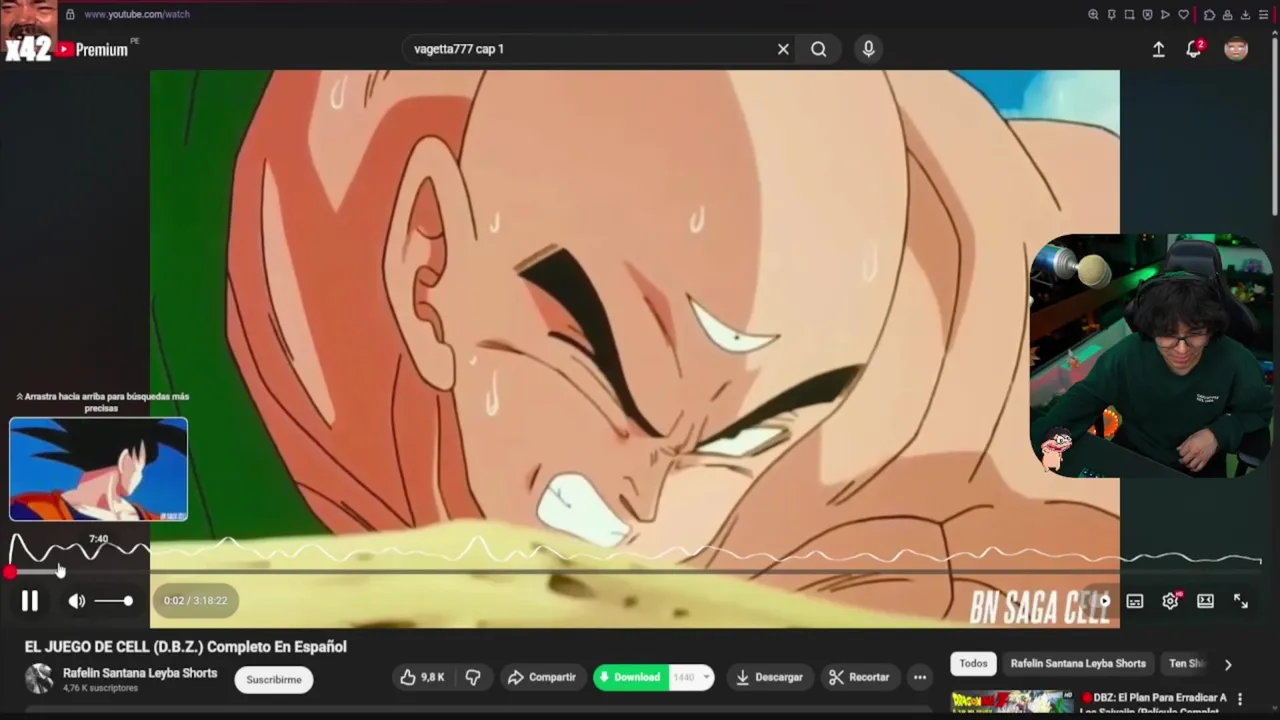The image size is (1280, 720).
Task: Like the video with the thumbs up
Action: pyautogui.click(x=422, y=677)
